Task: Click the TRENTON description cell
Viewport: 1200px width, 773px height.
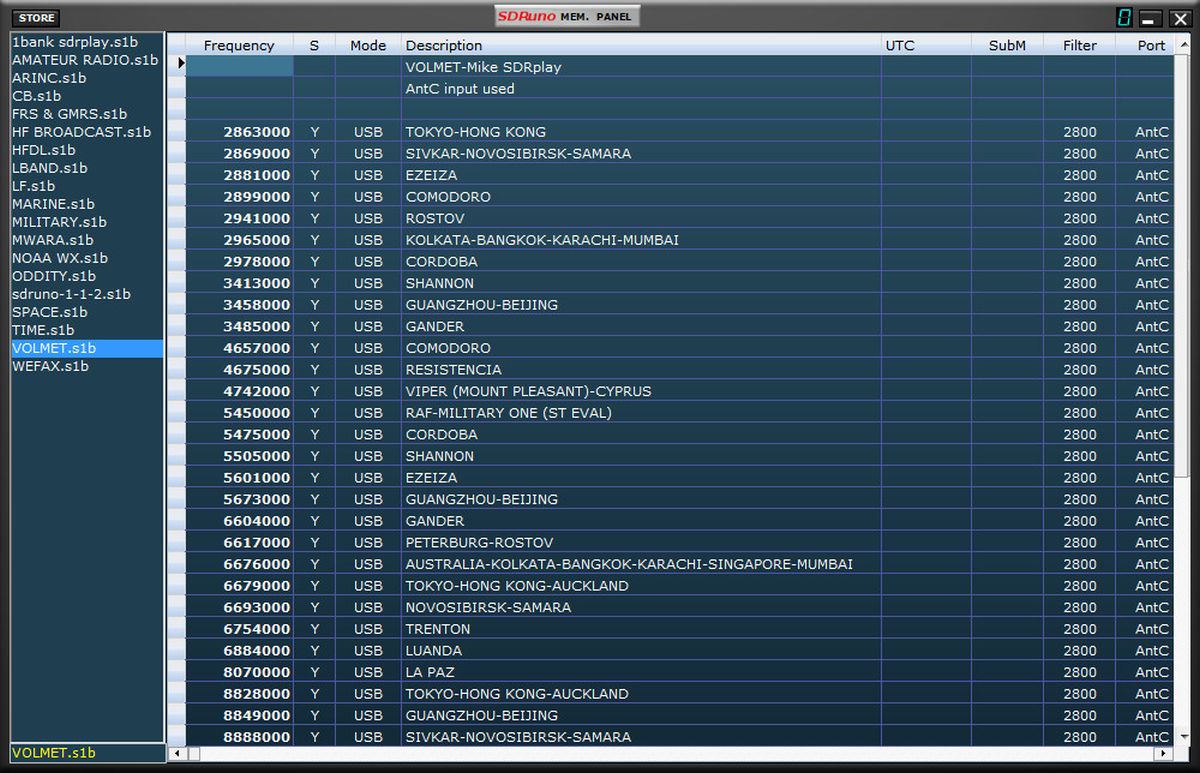Action: point(641,629)
